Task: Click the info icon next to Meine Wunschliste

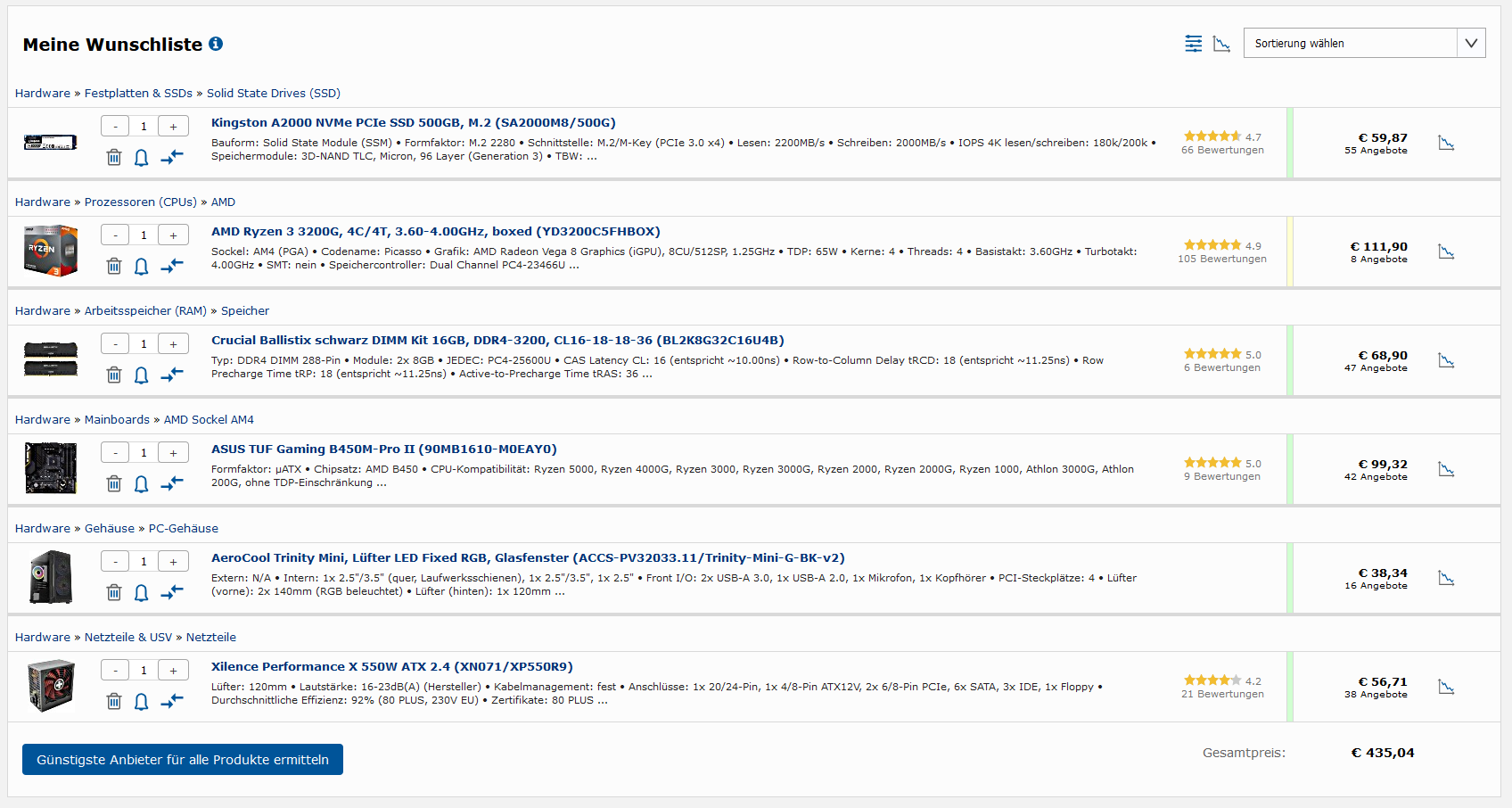Action: coord(216,44)
